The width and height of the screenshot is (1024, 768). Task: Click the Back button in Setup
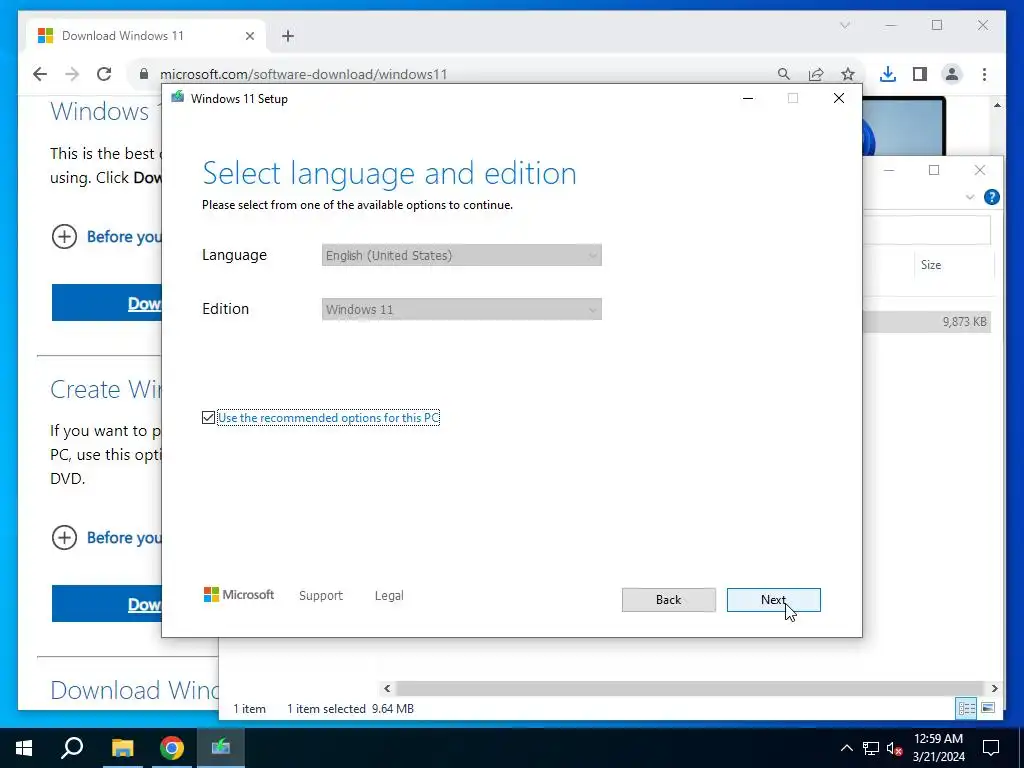click(x=668, y=600)
